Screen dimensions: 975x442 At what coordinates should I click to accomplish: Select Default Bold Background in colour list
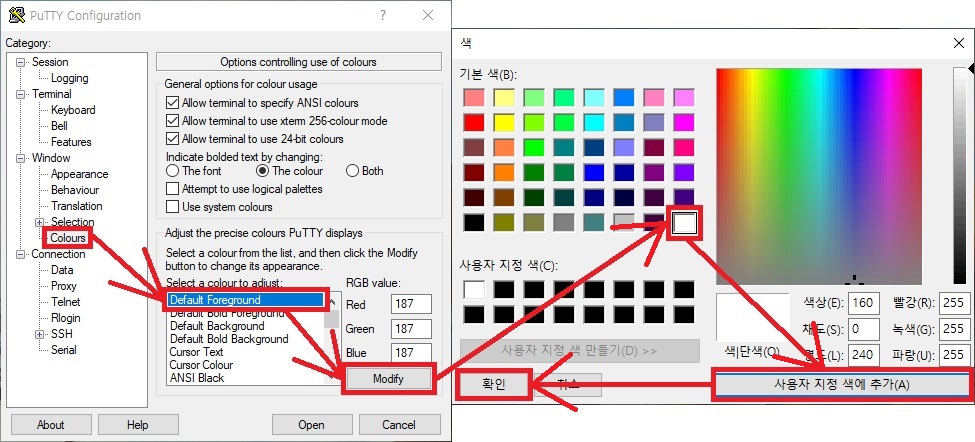click(229, 339)
